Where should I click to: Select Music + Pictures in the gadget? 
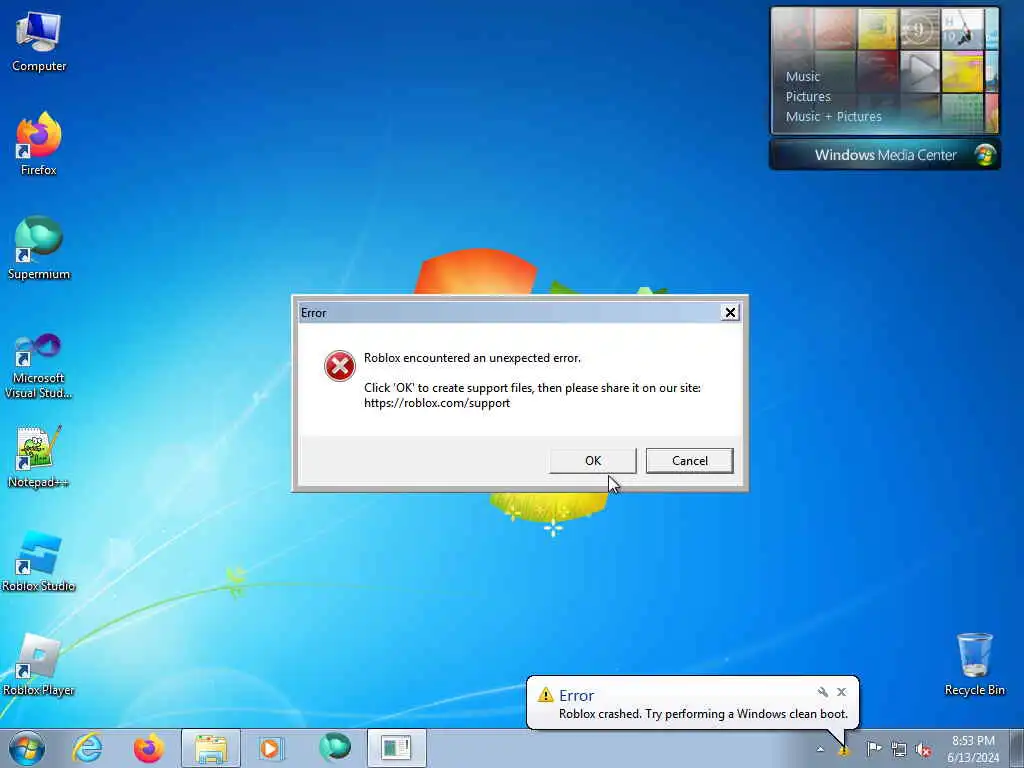(833, 117)
